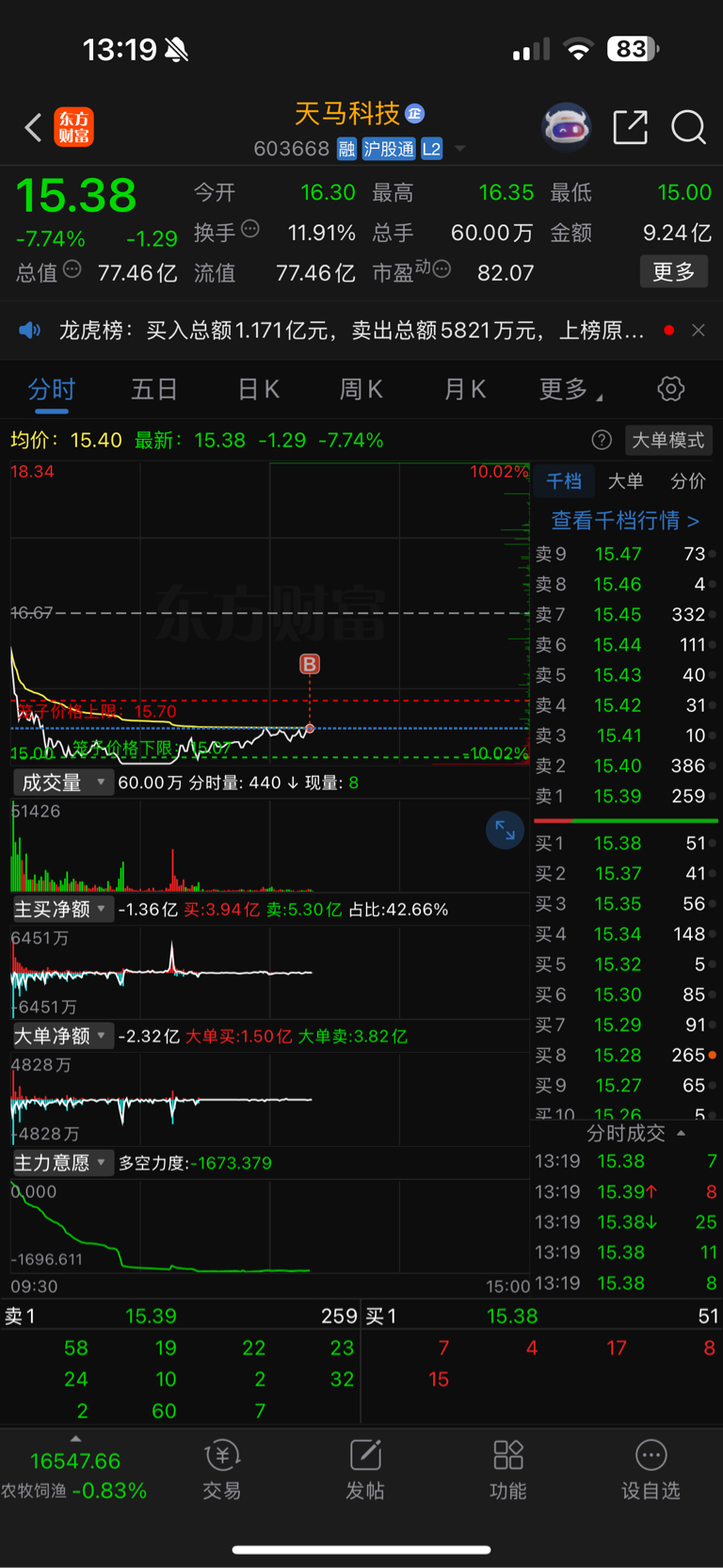Open the search magnifier icon
This screenshot has height=1568, width=723.
click(x=688, y=126)
